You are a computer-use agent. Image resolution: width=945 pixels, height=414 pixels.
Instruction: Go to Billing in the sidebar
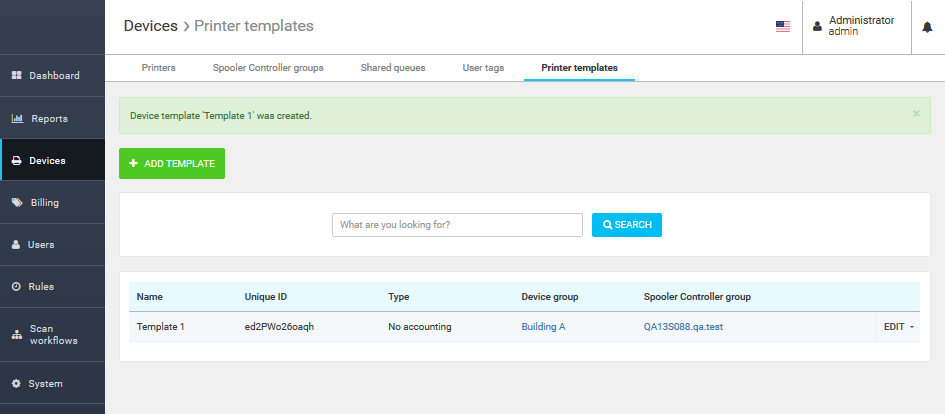pos(44,202)
